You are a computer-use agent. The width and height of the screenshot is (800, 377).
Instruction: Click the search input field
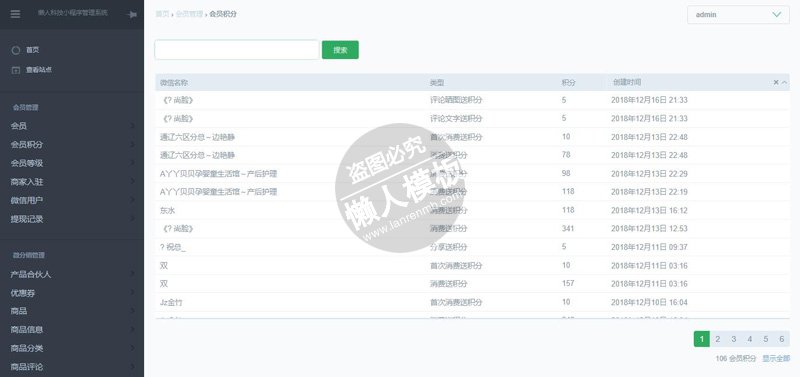[237, 50]
